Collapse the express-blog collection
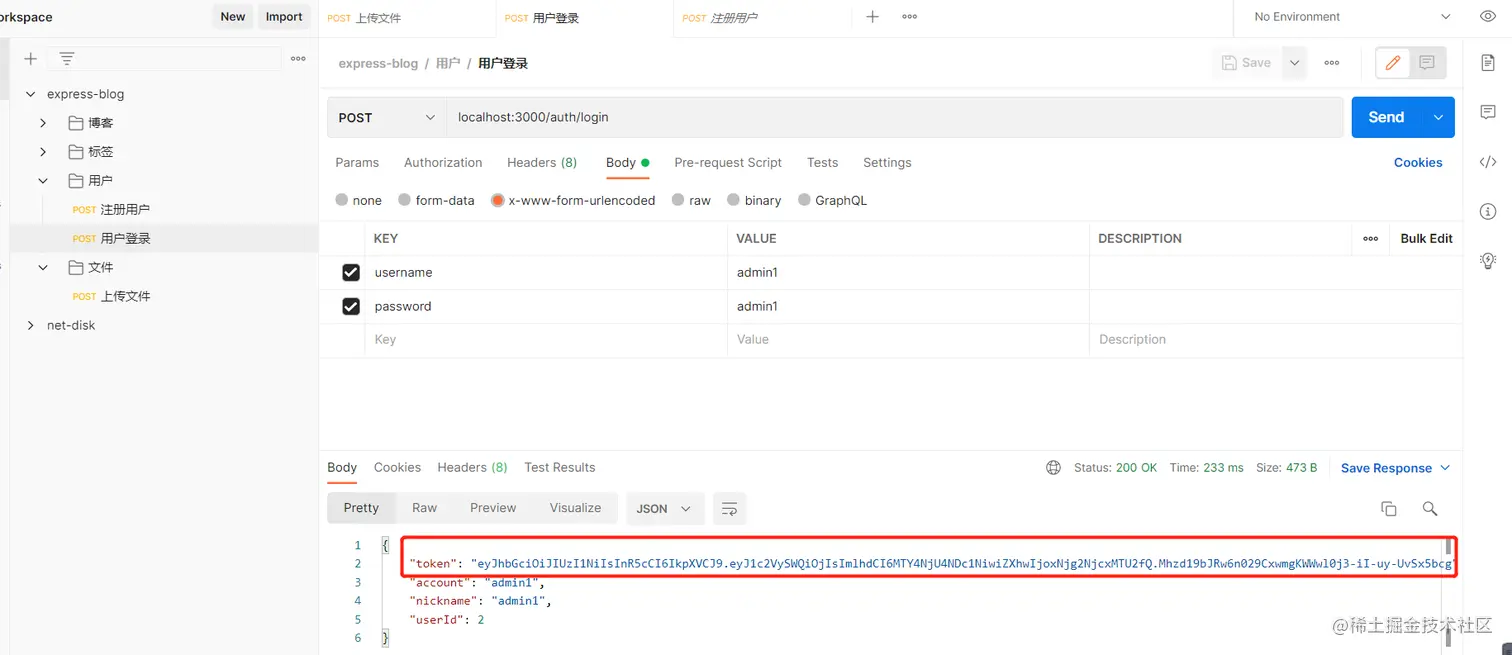Screen dimensions: 1512x655 pyautogui.click(x=30, y=94)
